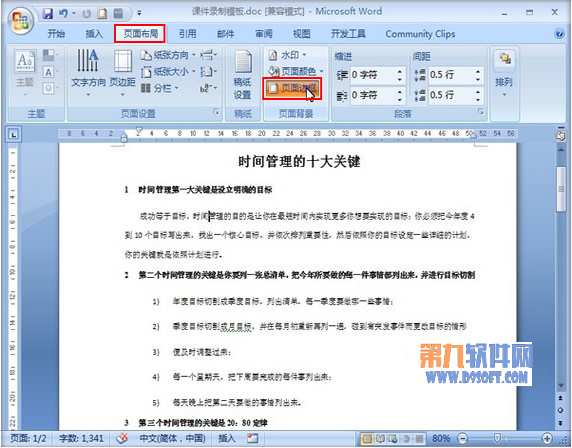This screenshot has height=448, width=572.
Task: Open theme effects dropdown
Action: 51,88
